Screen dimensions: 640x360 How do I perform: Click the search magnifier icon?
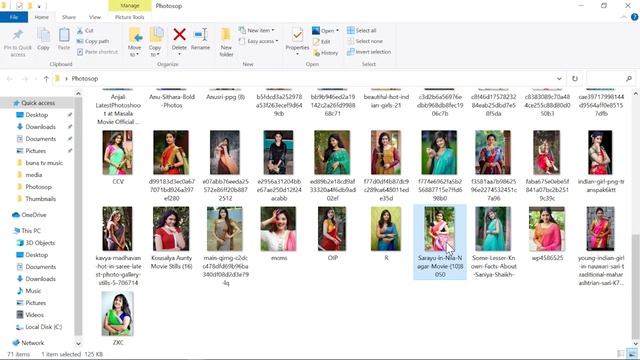[x=629, y=79]
